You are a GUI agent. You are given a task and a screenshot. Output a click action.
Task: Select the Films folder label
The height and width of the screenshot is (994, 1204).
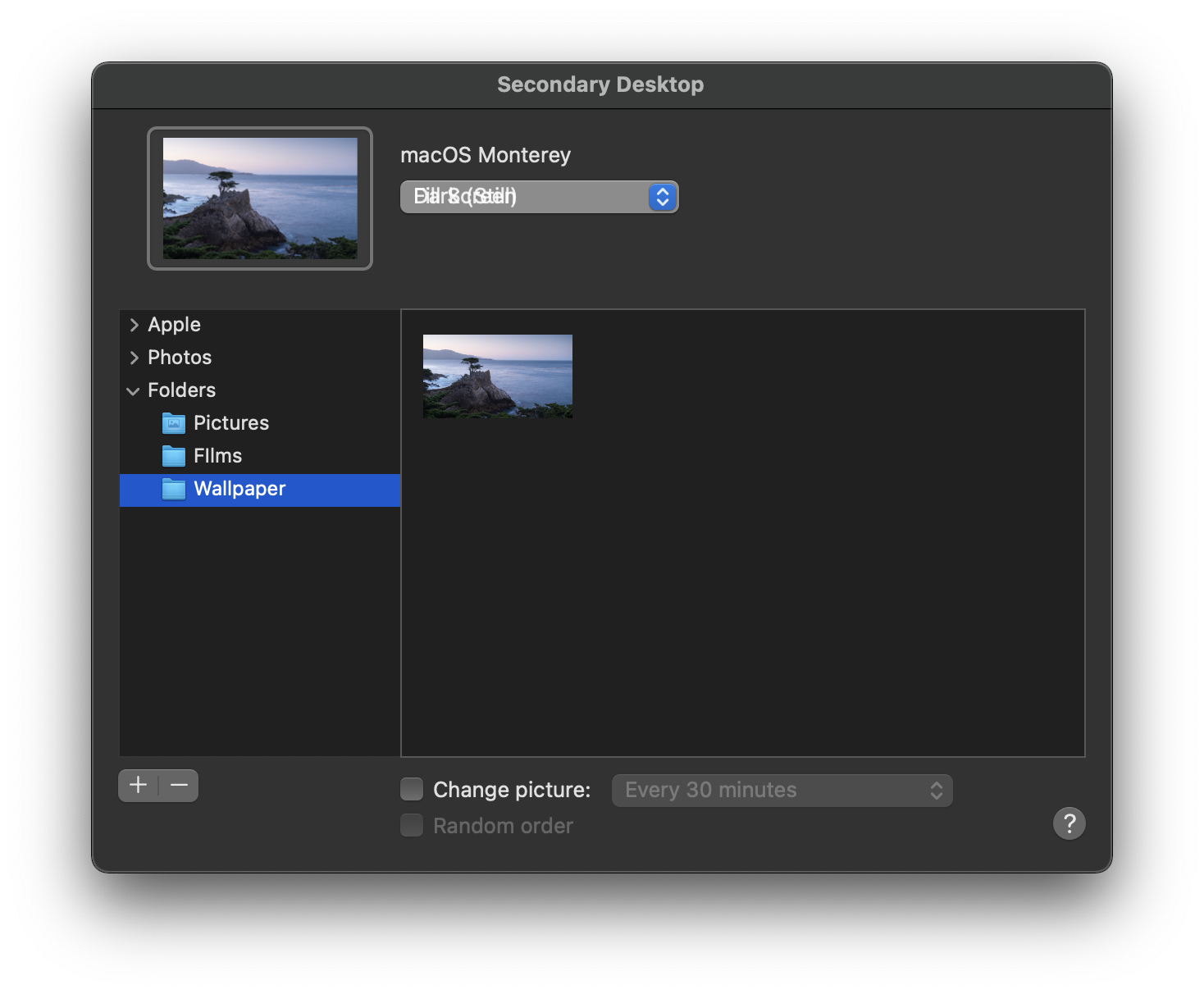217,456
